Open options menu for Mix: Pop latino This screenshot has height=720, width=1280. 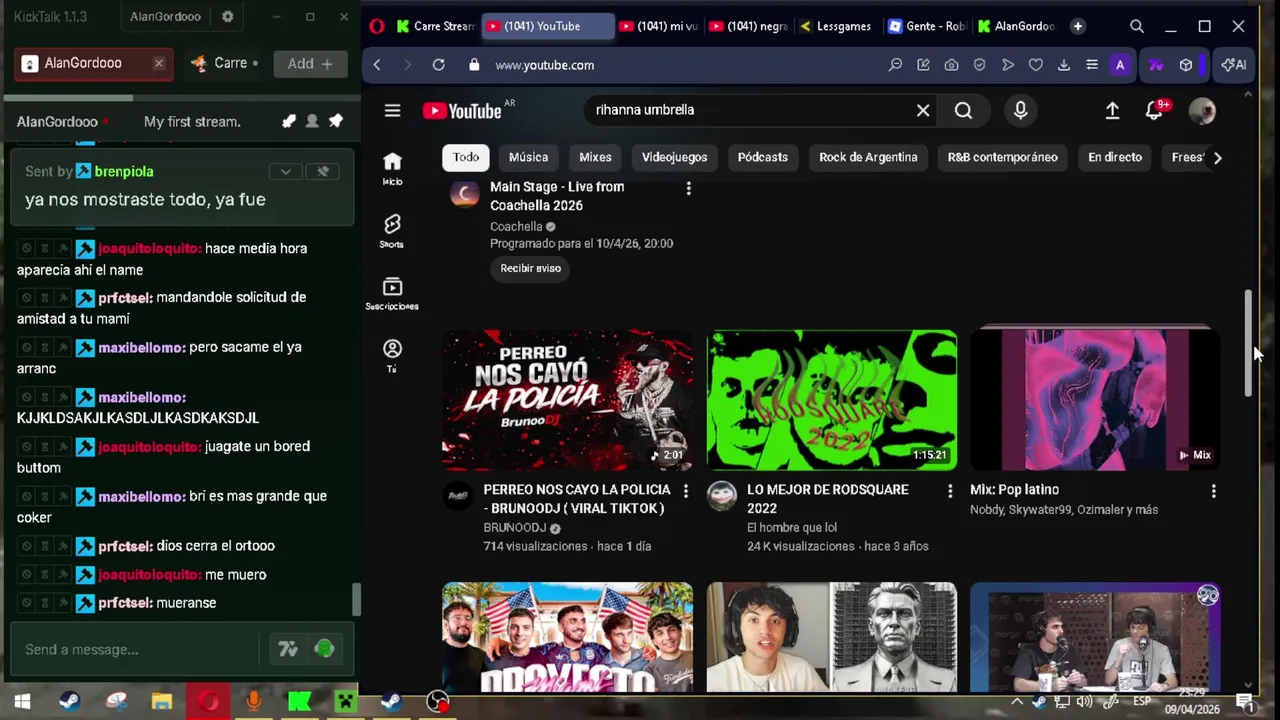[x=1213, y=491]
